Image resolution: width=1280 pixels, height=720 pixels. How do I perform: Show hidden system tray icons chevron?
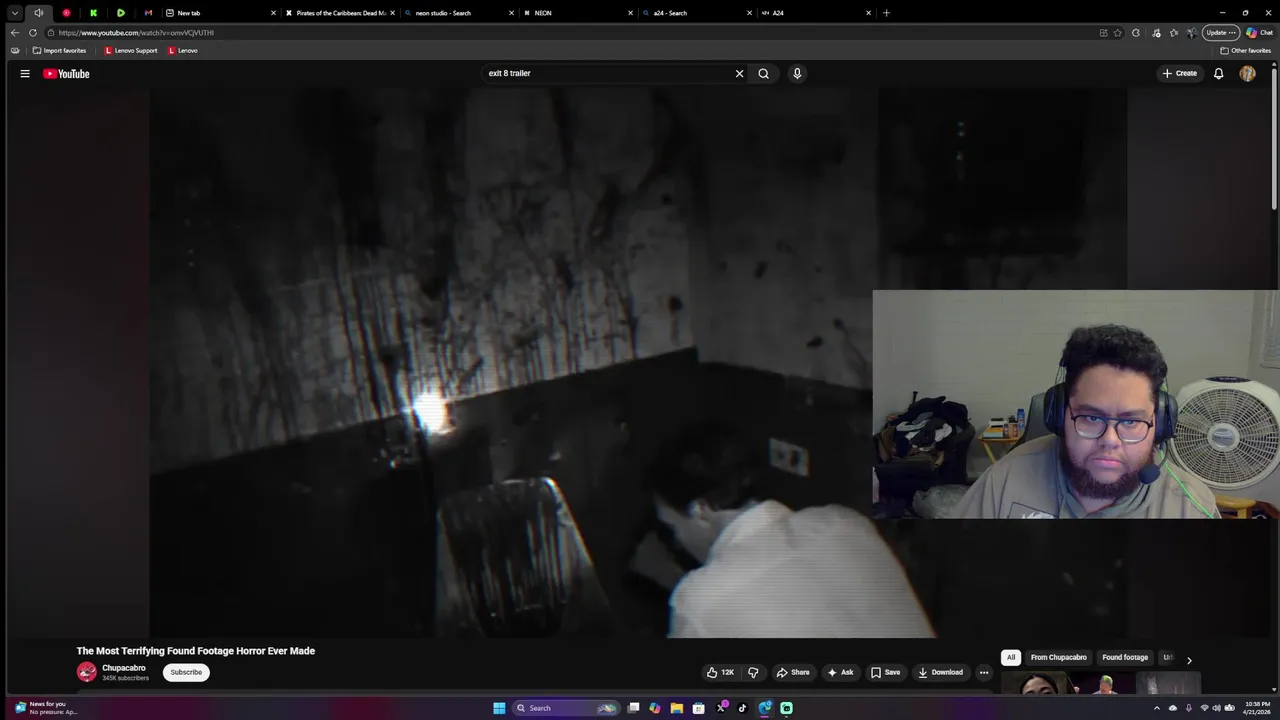tap(1157, 708)
